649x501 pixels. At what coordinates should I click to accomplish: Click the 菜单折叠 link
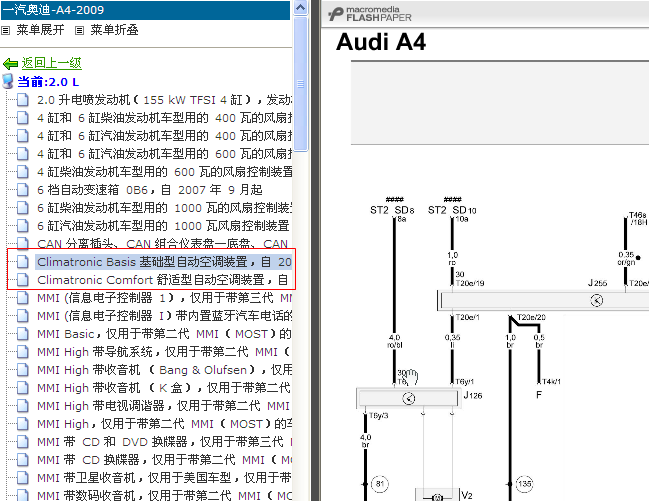pyautogui.click(x=114, y=30)
